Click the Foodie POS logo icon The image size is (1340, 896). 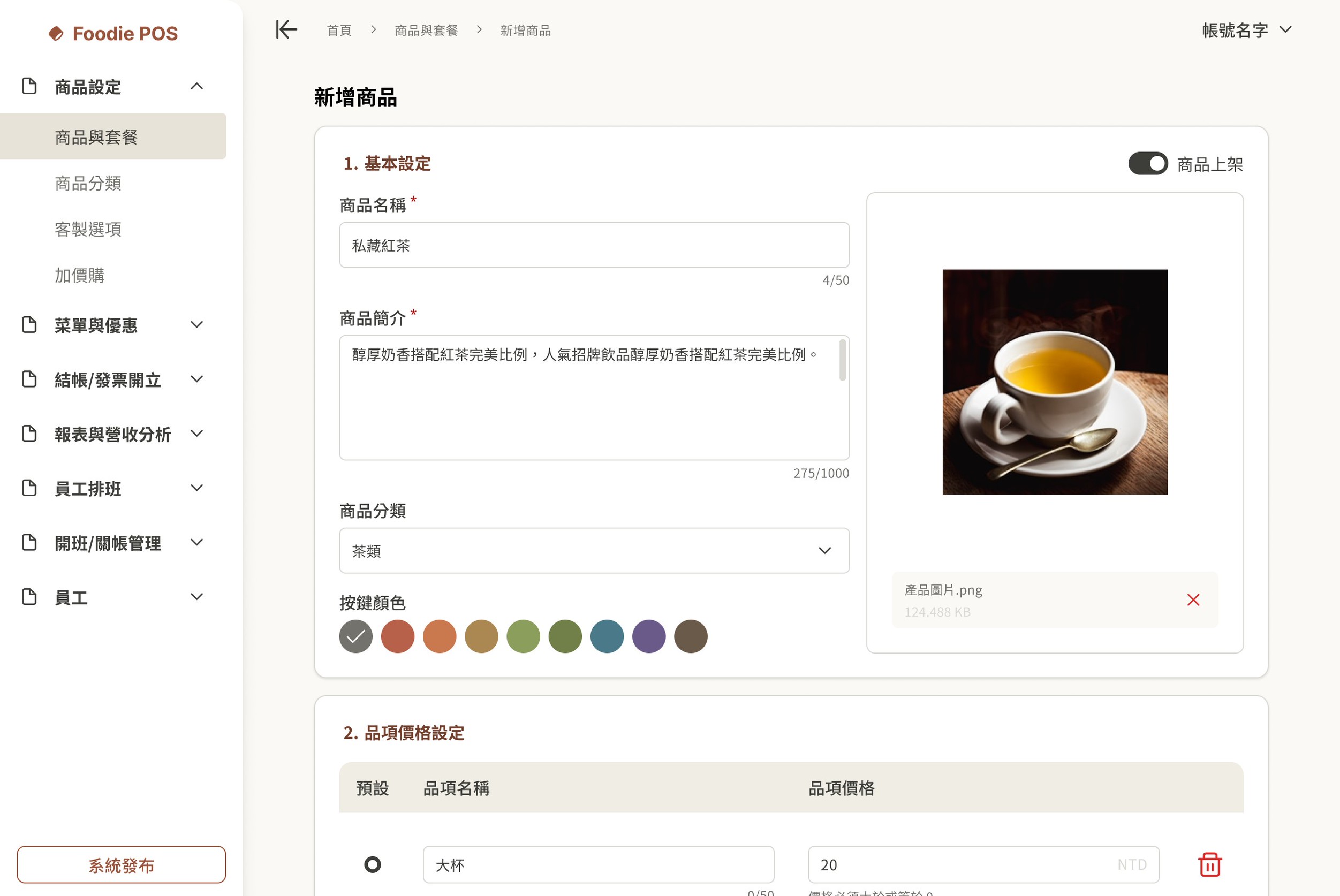click(56, 33)
